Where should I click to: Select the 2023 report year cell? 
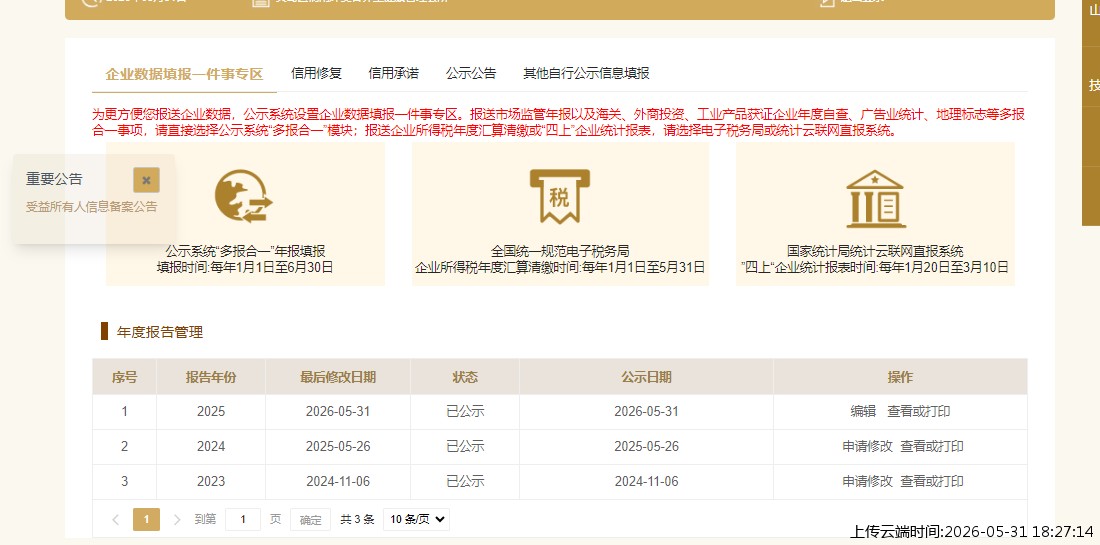(x=211, y=482)
